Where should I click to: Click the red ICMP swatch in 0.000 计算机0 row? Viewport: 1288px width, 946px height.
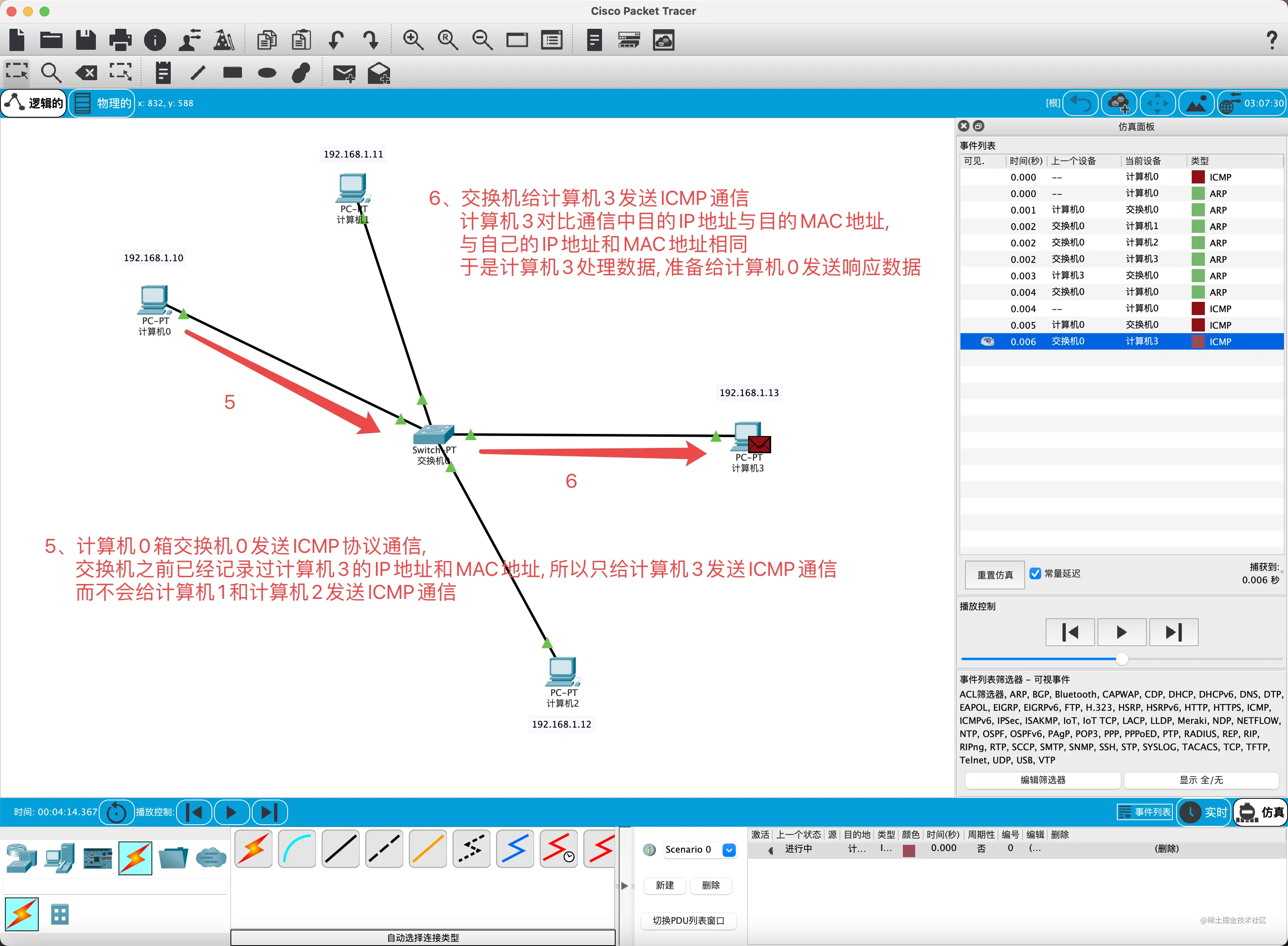coord(1197,177)
